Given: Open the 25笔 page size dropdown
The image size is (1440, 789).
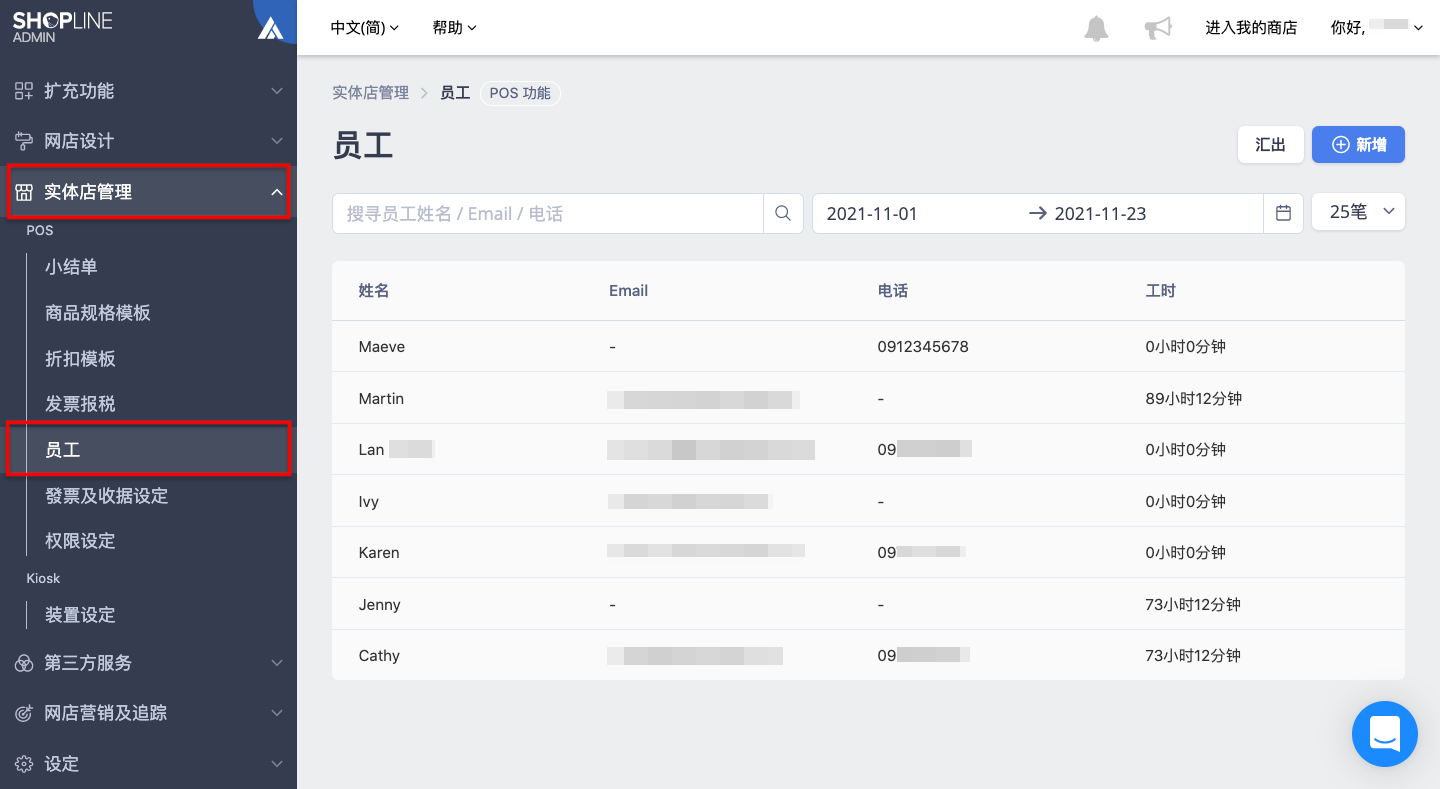Looking at the screenshot, I should click(x=1358, y=212).
